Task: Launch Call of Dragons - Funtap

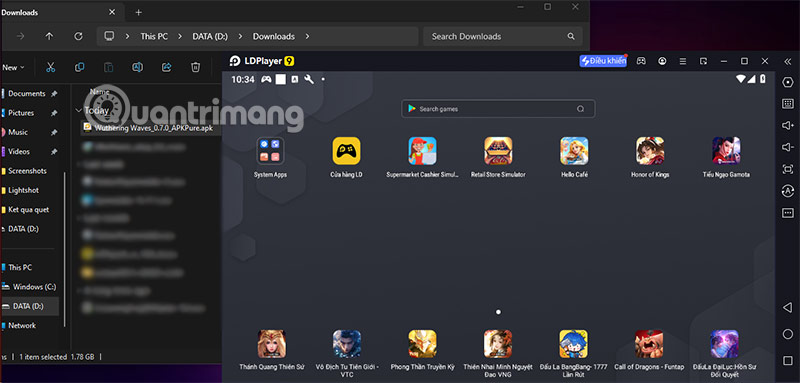Action: pyautogui.click(x=649, y=344)
